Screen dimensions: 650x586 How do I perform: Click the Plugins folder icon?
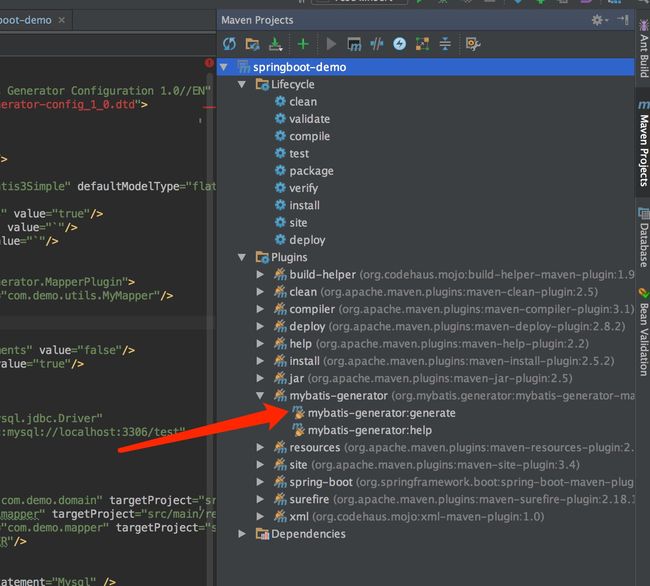(x=262, y=257)
